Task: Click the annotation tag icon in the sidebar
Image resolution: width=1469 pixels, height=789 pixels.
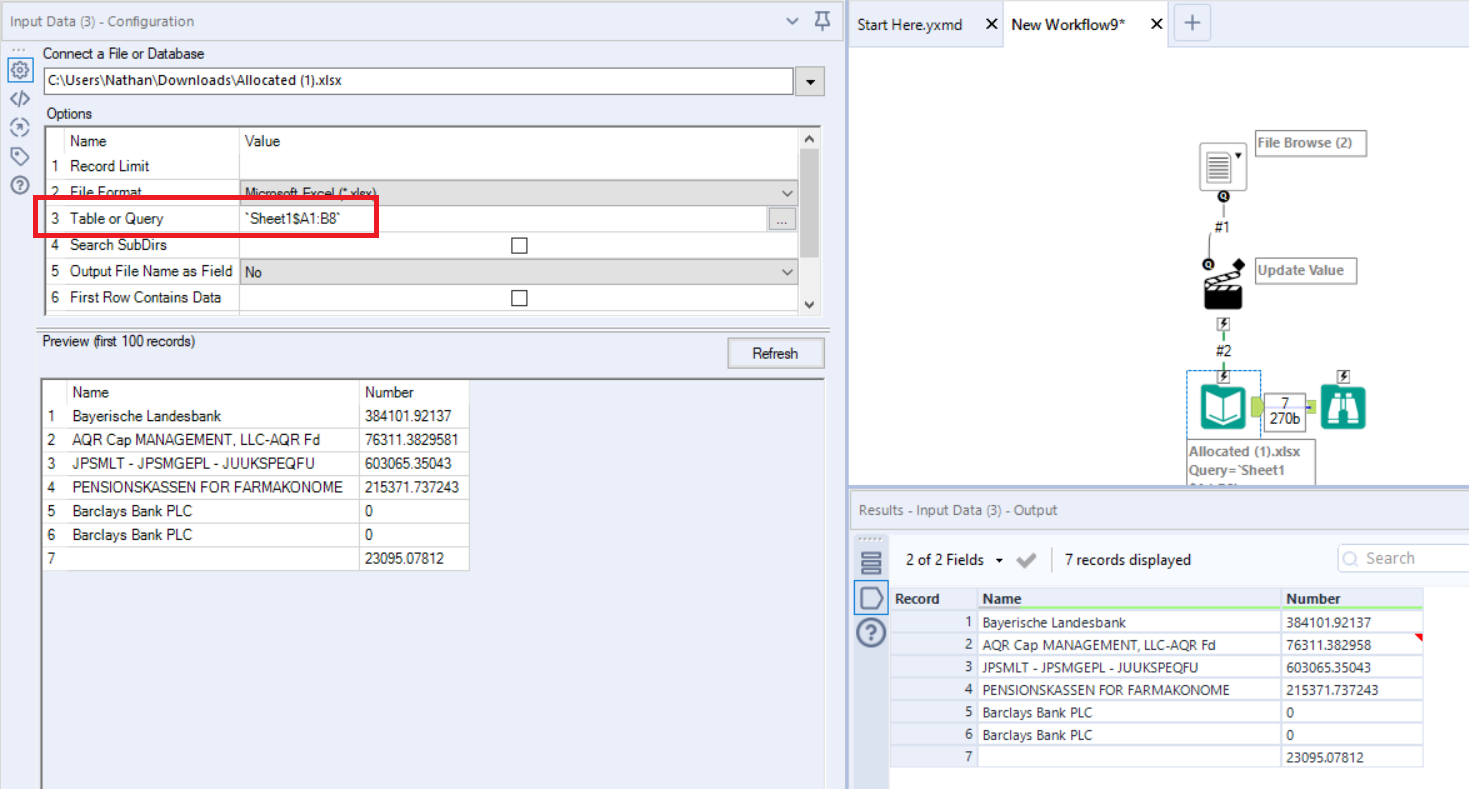Action: pyautogui.click(x=20, y=156)
